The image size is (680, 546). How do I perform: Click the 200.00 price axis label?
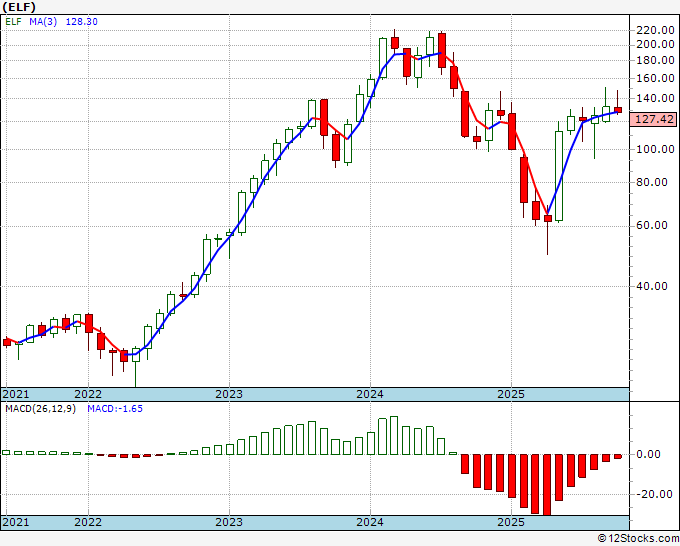tap(655, 45)
